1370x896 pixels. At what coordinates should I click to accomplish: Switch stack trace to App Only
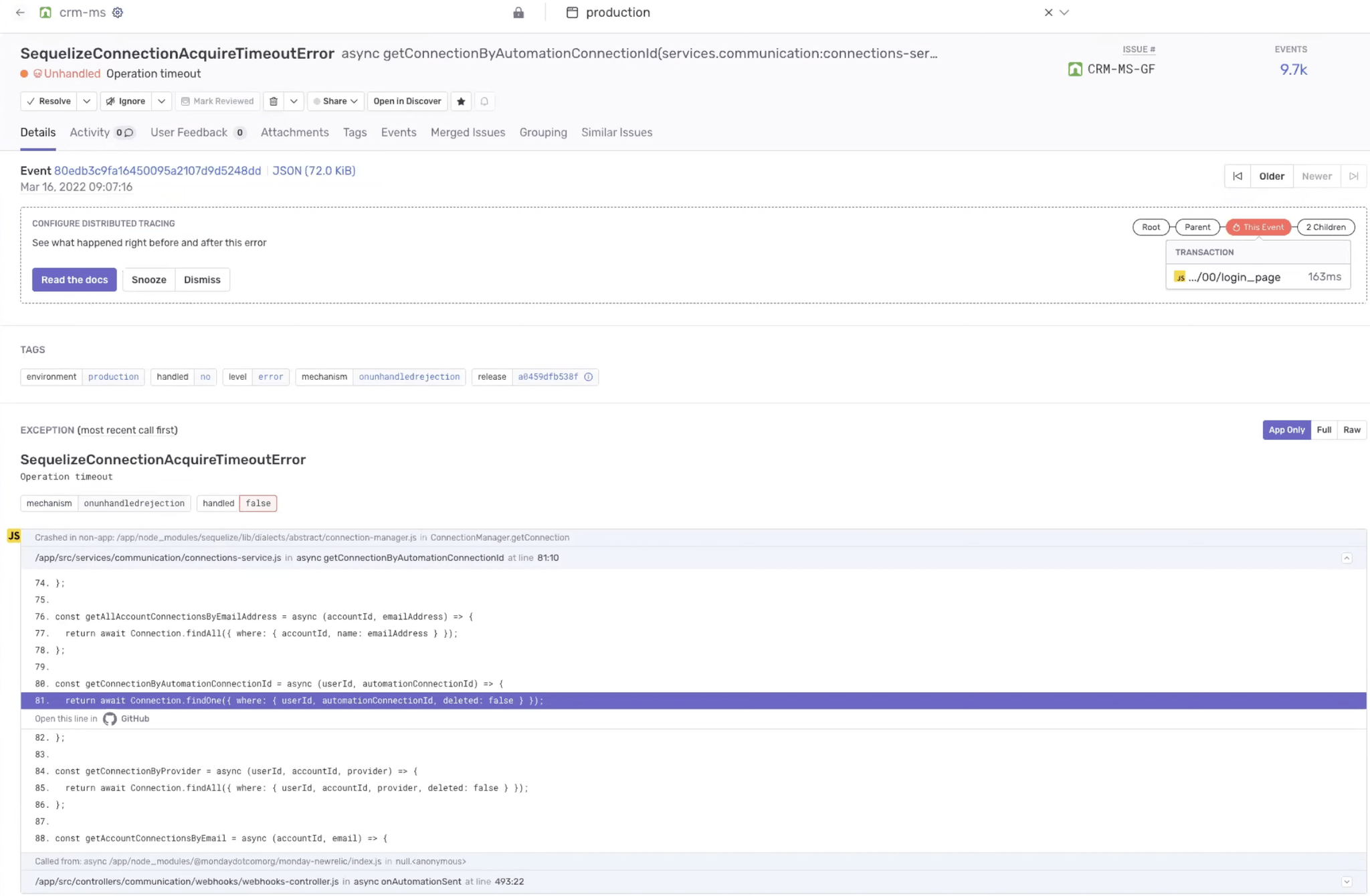click(x=1286, y=430)
